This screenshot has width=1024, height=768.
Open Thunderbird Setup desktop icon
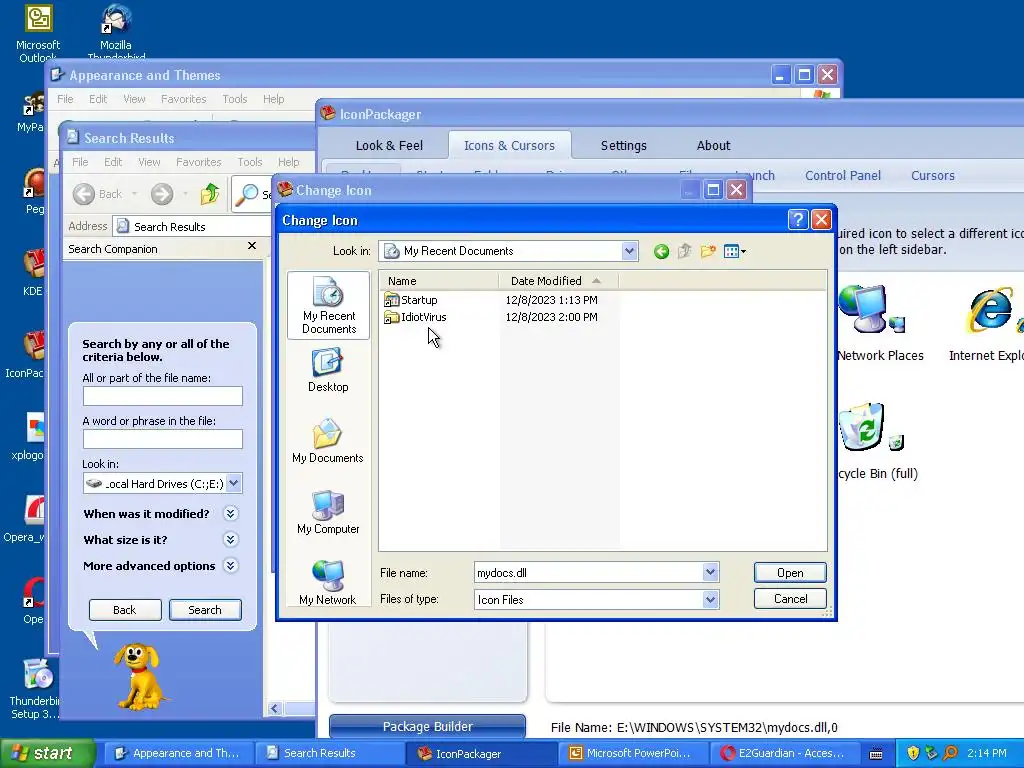click(x=34, y=689)
